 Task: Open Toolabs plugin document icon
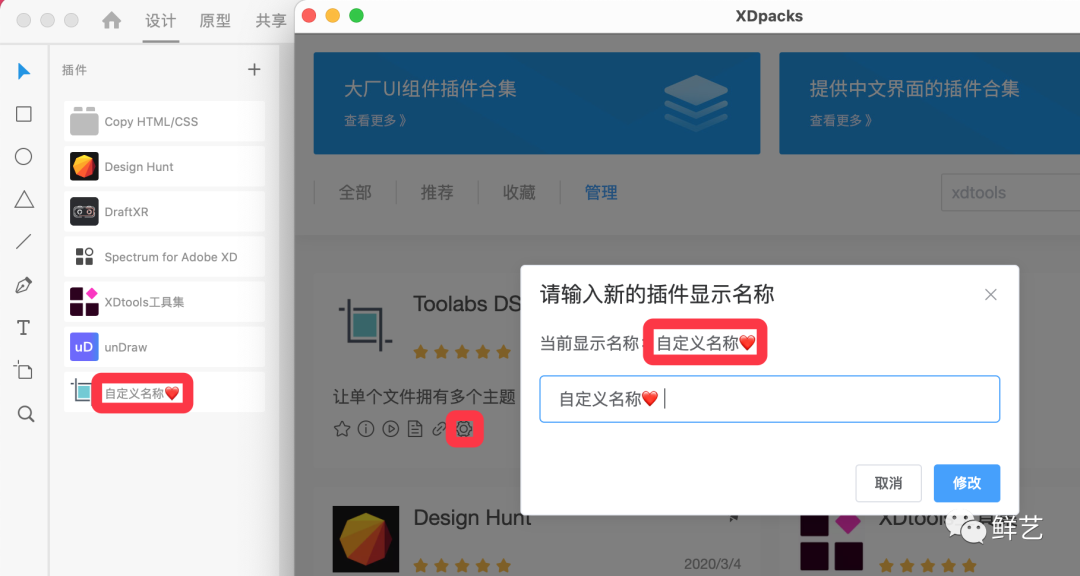tap(415, 429)
